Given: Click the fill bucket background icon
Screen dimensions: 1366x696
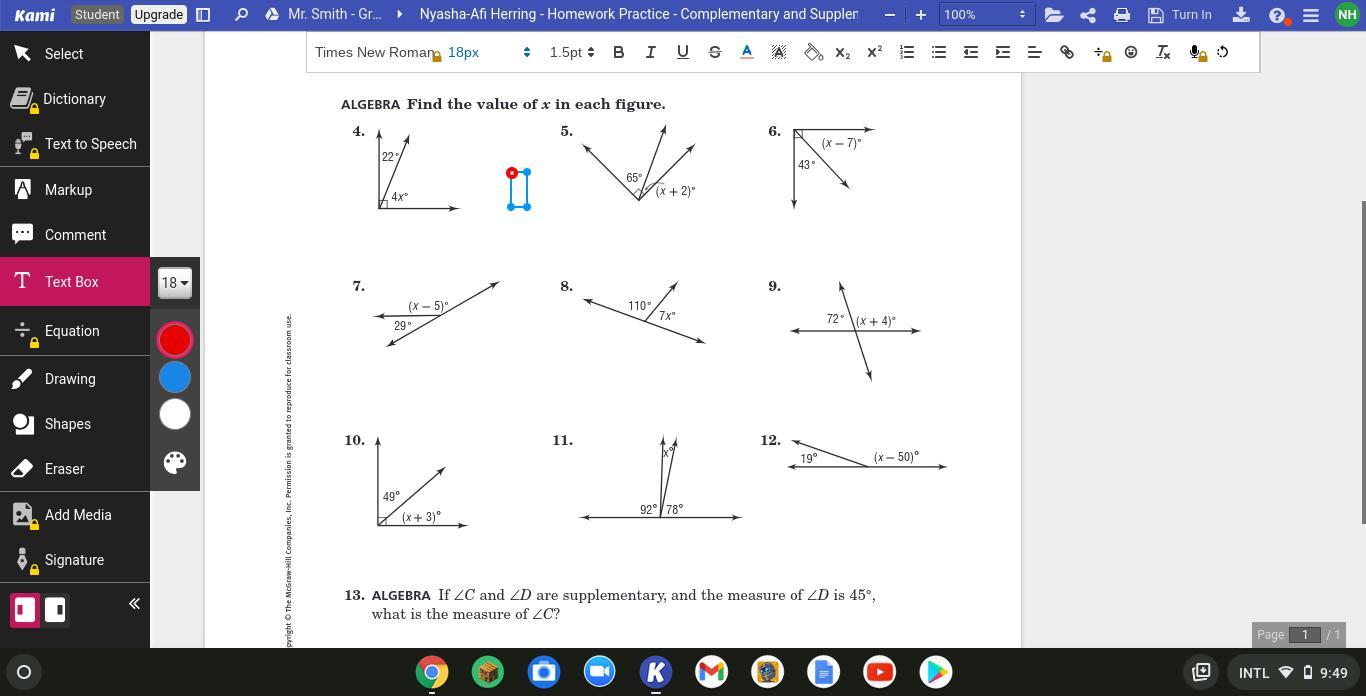Looking at the screenshot, I should [x=813, y=52].
